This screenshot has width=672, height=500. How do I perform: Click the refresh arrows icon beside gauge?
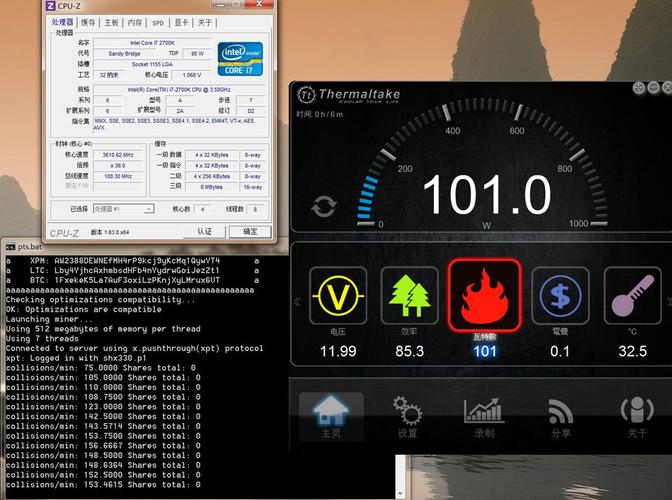[x=324, y=206]
